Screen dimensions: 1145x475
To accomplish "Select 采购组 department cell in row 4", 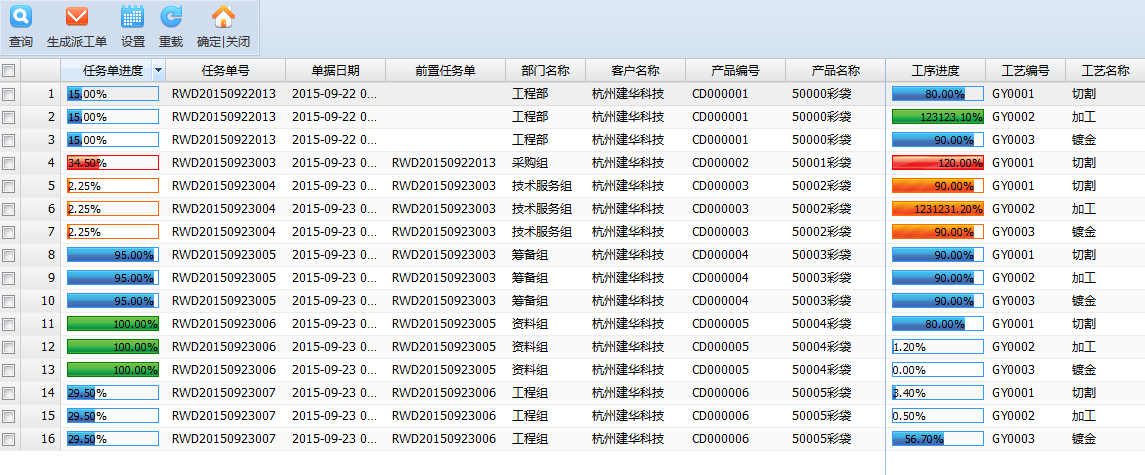I will (x=530, y=163).
